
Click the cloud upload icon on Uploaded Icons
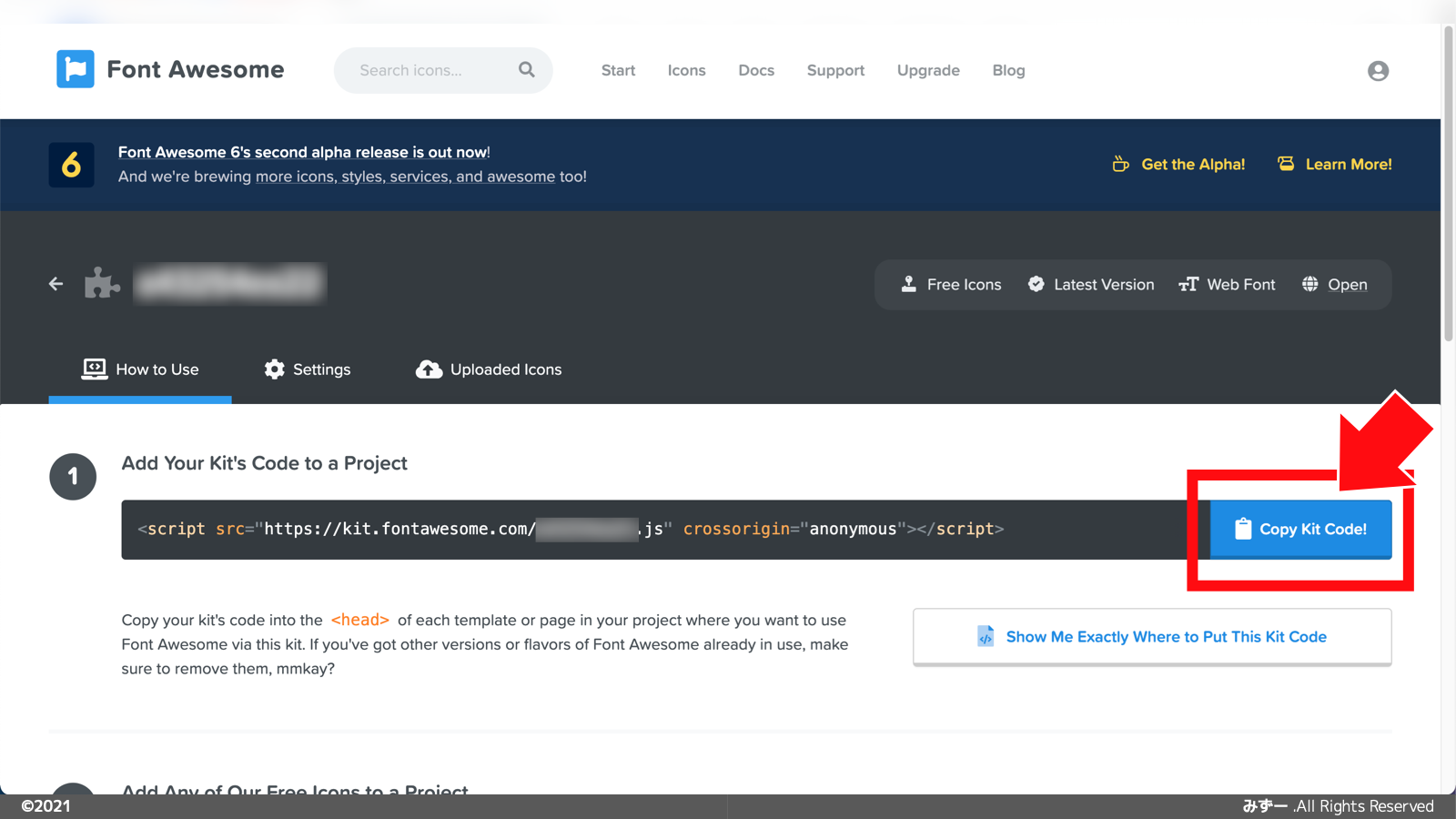click(x=429, y=369)
